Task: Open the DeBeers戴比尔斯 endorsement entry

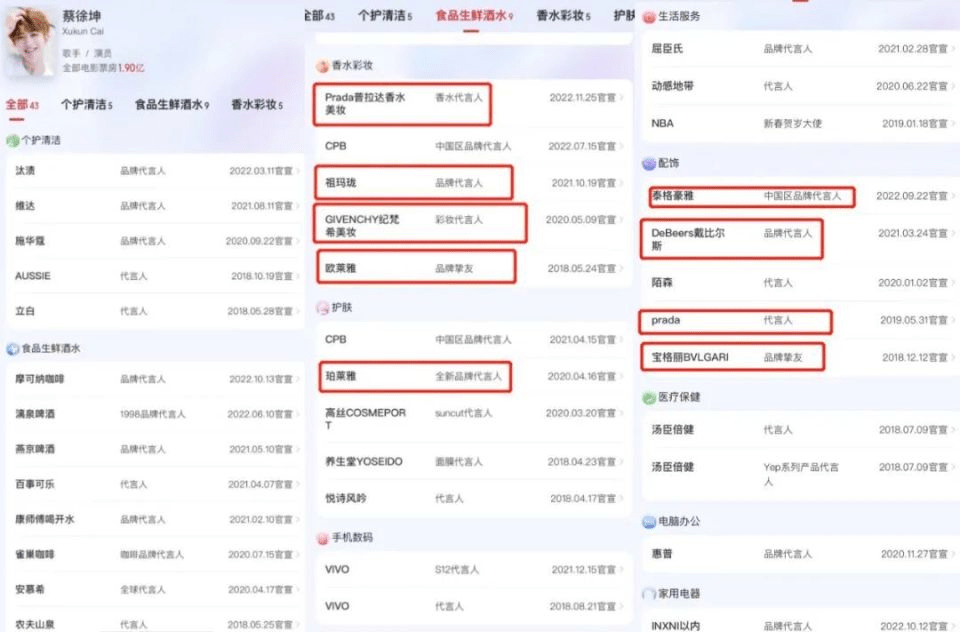Action: point(801,239)
